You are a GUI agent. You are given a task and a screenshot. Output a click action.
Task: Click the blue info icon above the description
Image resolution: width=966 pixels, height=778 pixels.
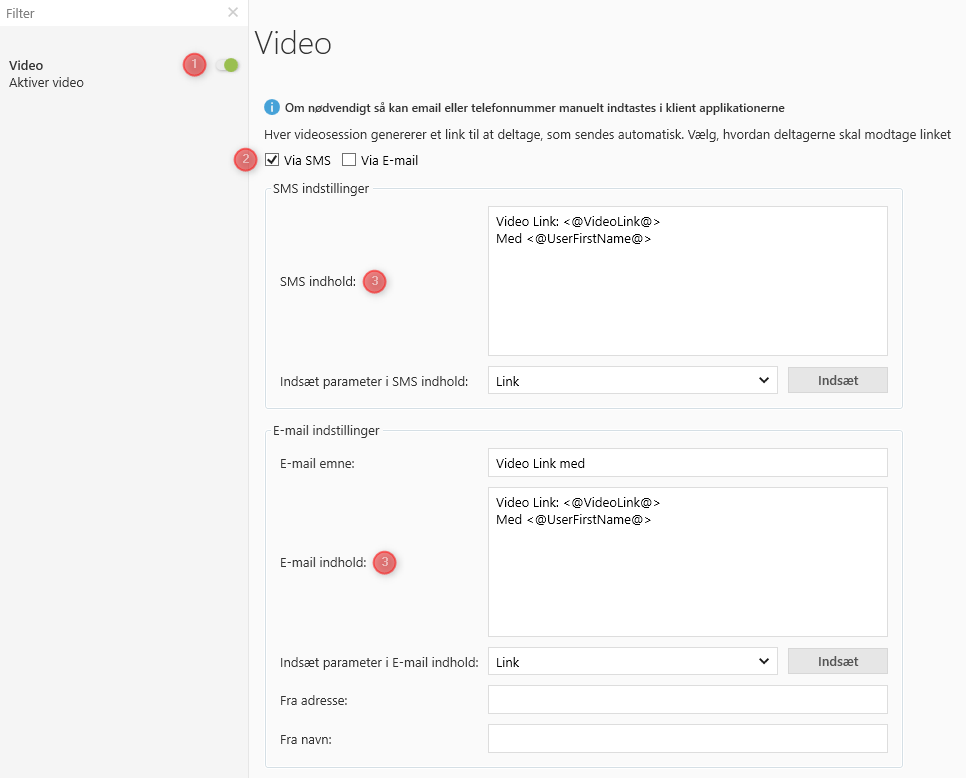pos(271,107)
